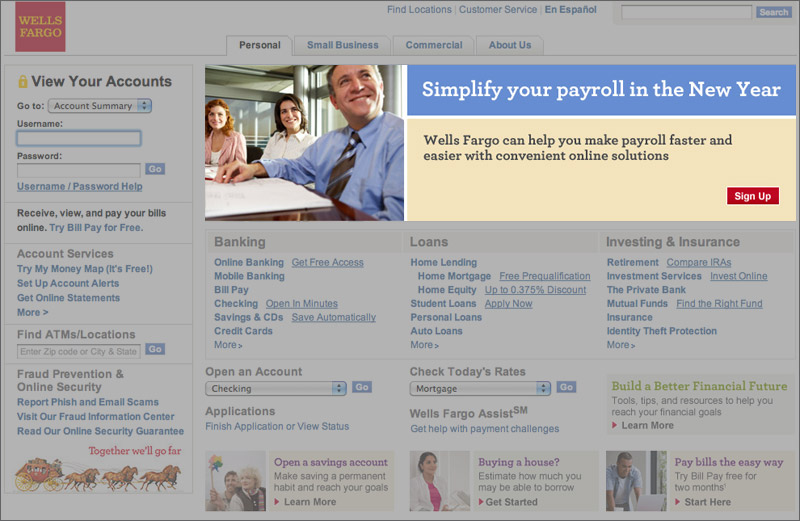Viewport: 800px width, 521px height.
Task: Click the stagecoach and horses image
Action: (97, 475)
